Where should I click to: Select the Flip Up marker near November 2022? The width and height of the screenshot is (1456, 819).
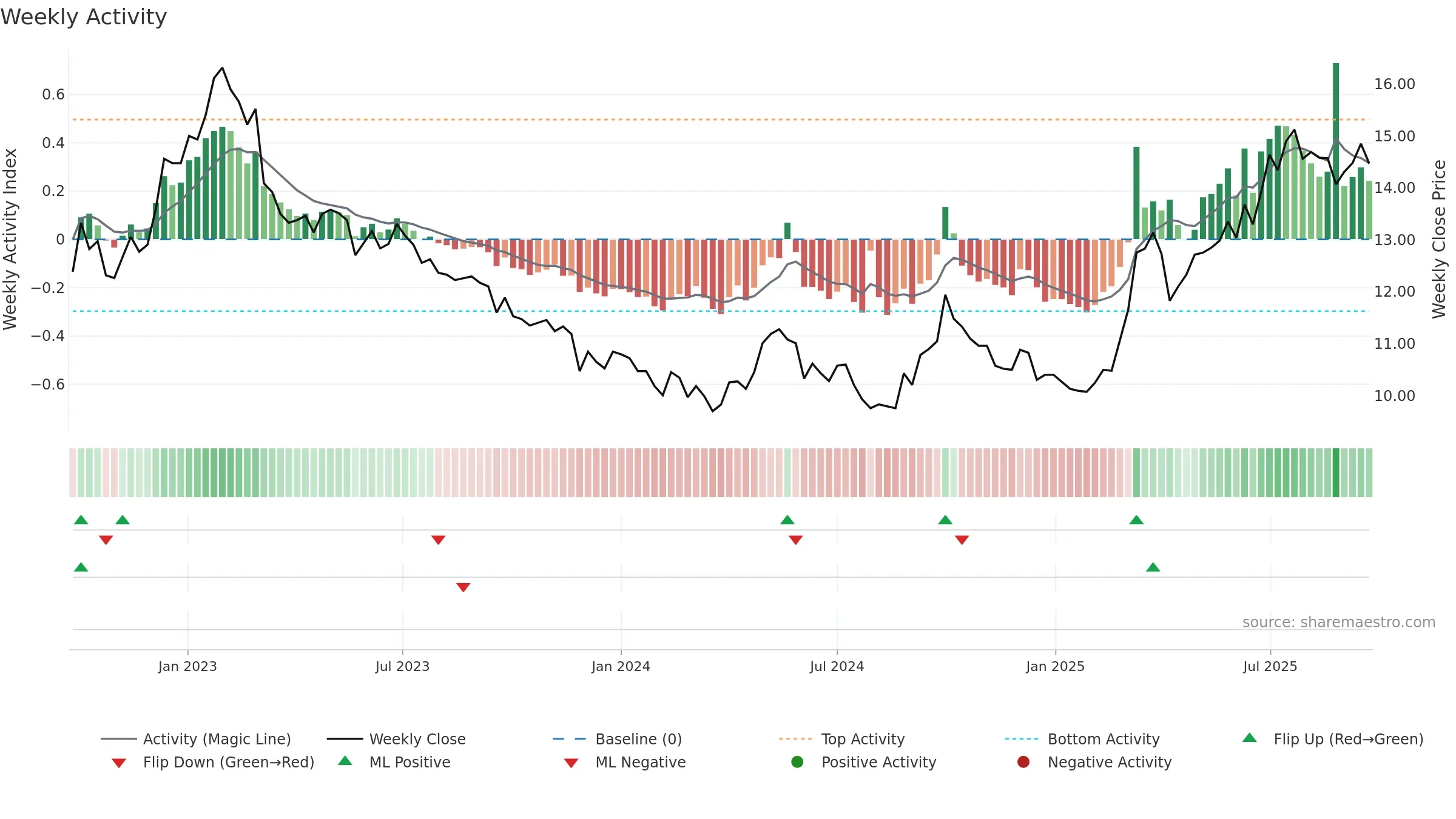coord(123,520)
